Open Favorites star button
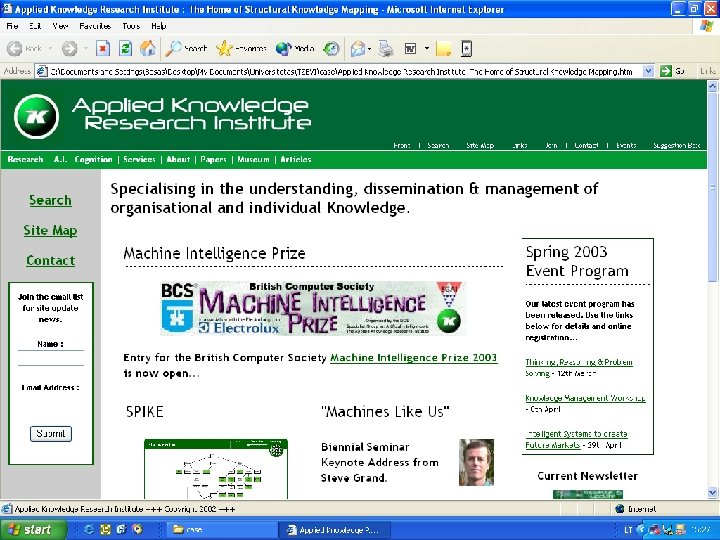Viewport: 720px width, 540px height. [242, 48]
